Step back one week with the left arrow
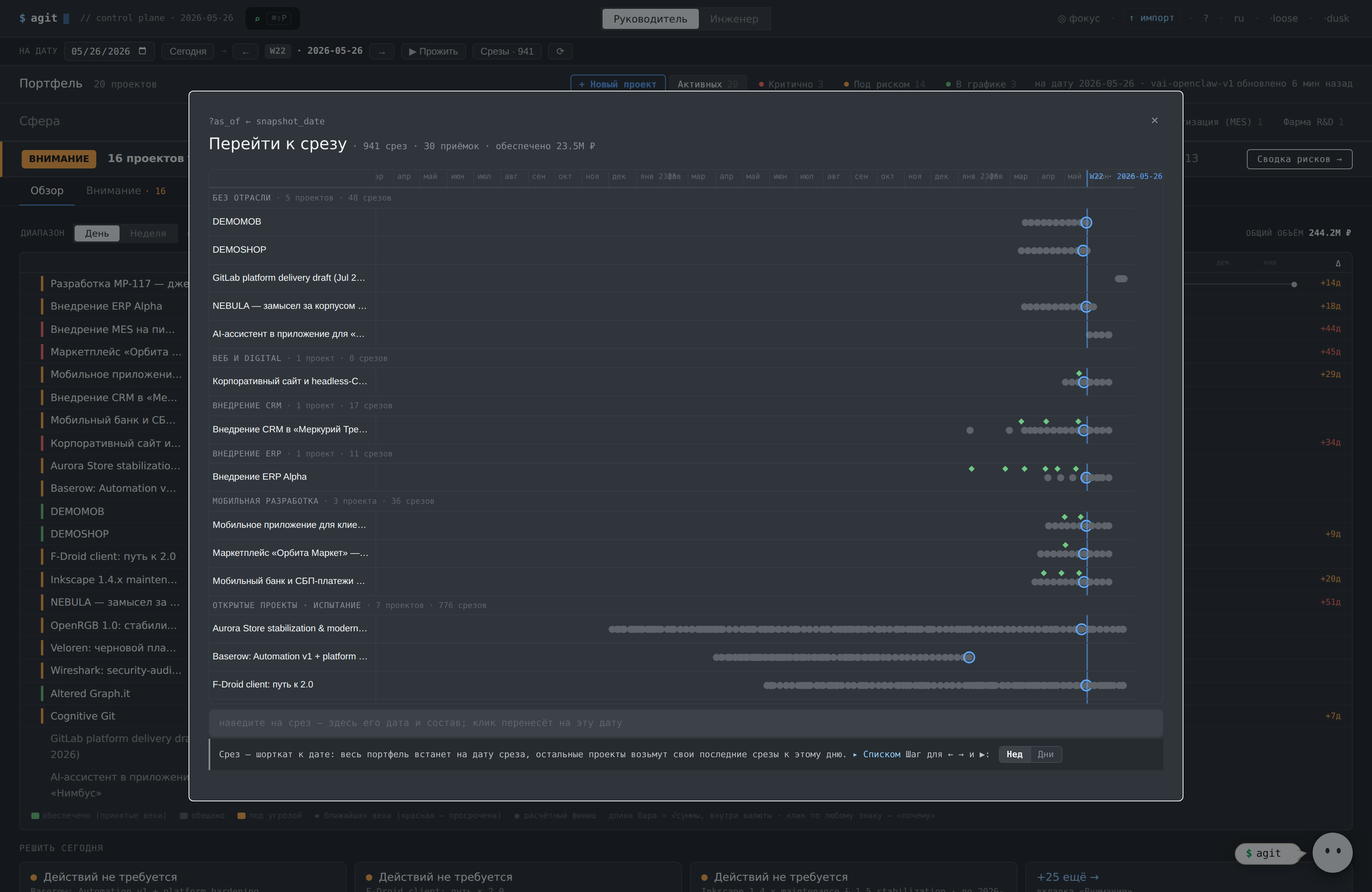The height and width of the screenshot is (892, 1372). click(246, 51)
